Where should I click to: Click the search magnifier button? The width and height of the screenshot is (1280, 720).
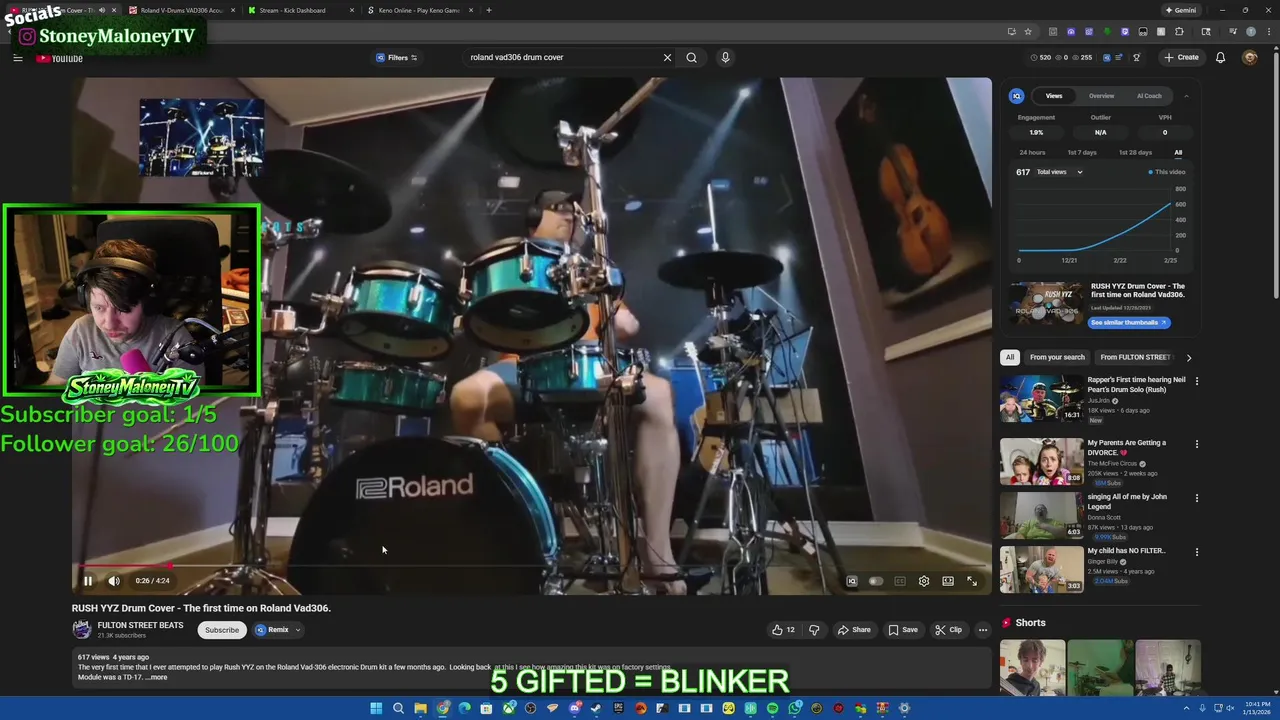point(691,57)
